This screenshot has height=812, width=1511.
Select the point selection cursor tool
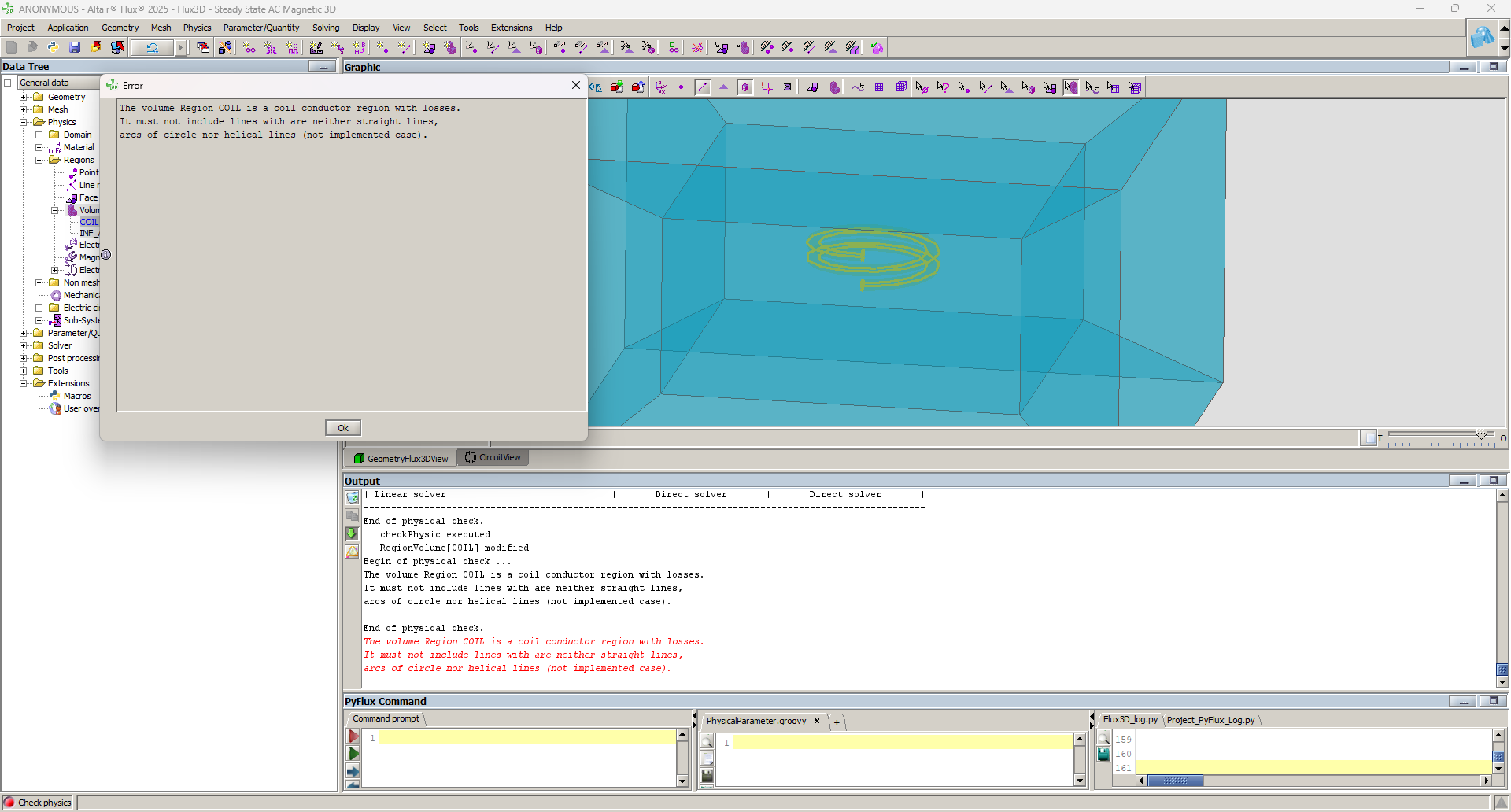[x=964, y=87]
